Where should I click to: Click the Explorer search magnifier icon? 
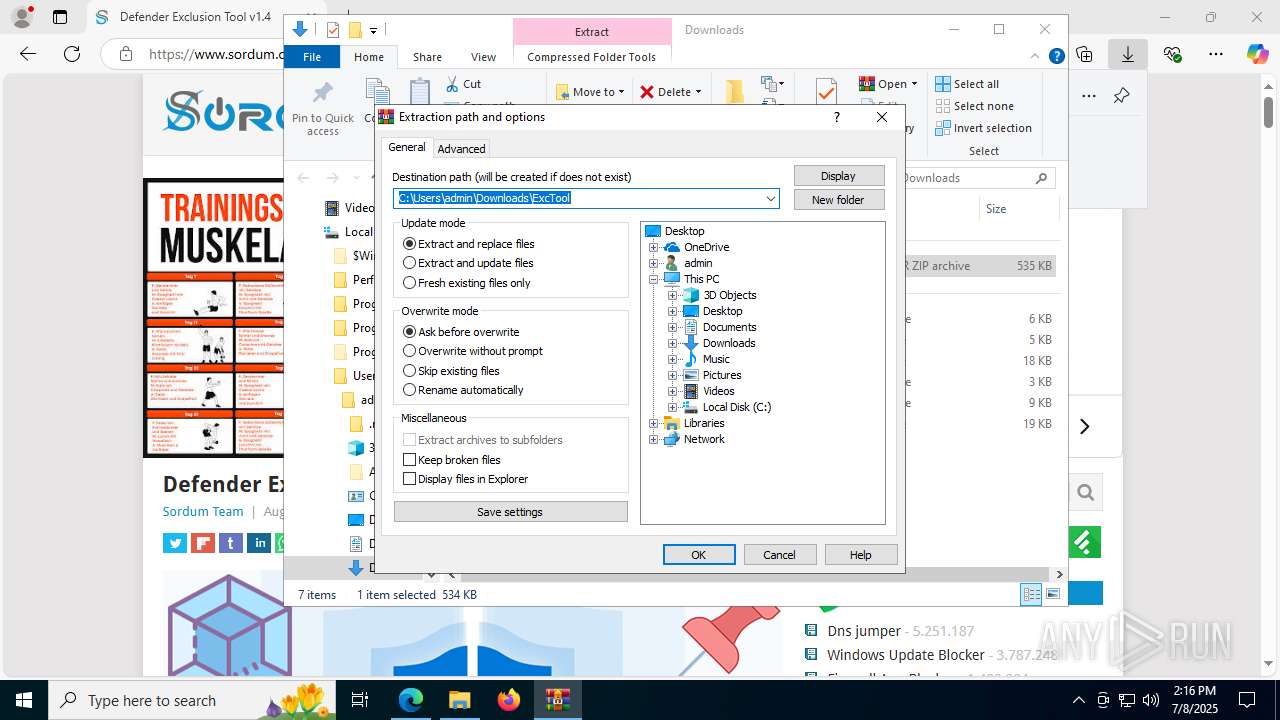[x=1041, y=178]
